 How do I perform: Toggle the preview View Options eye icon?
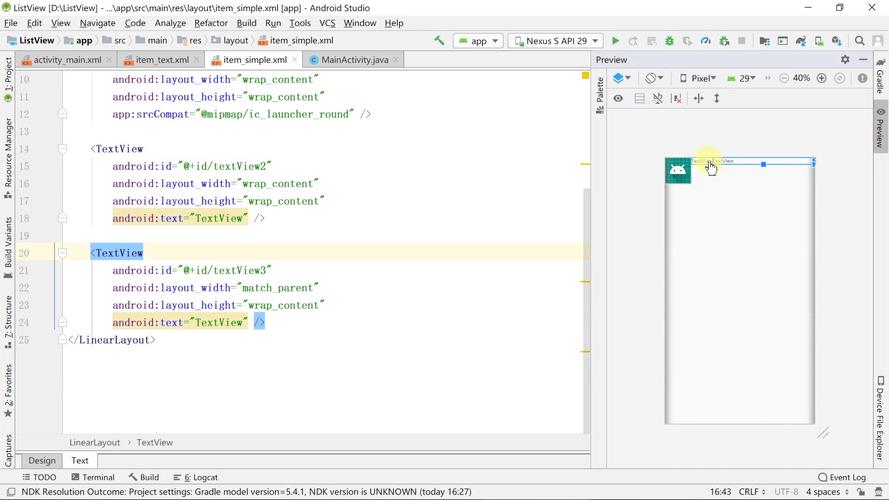pos(618,99)
